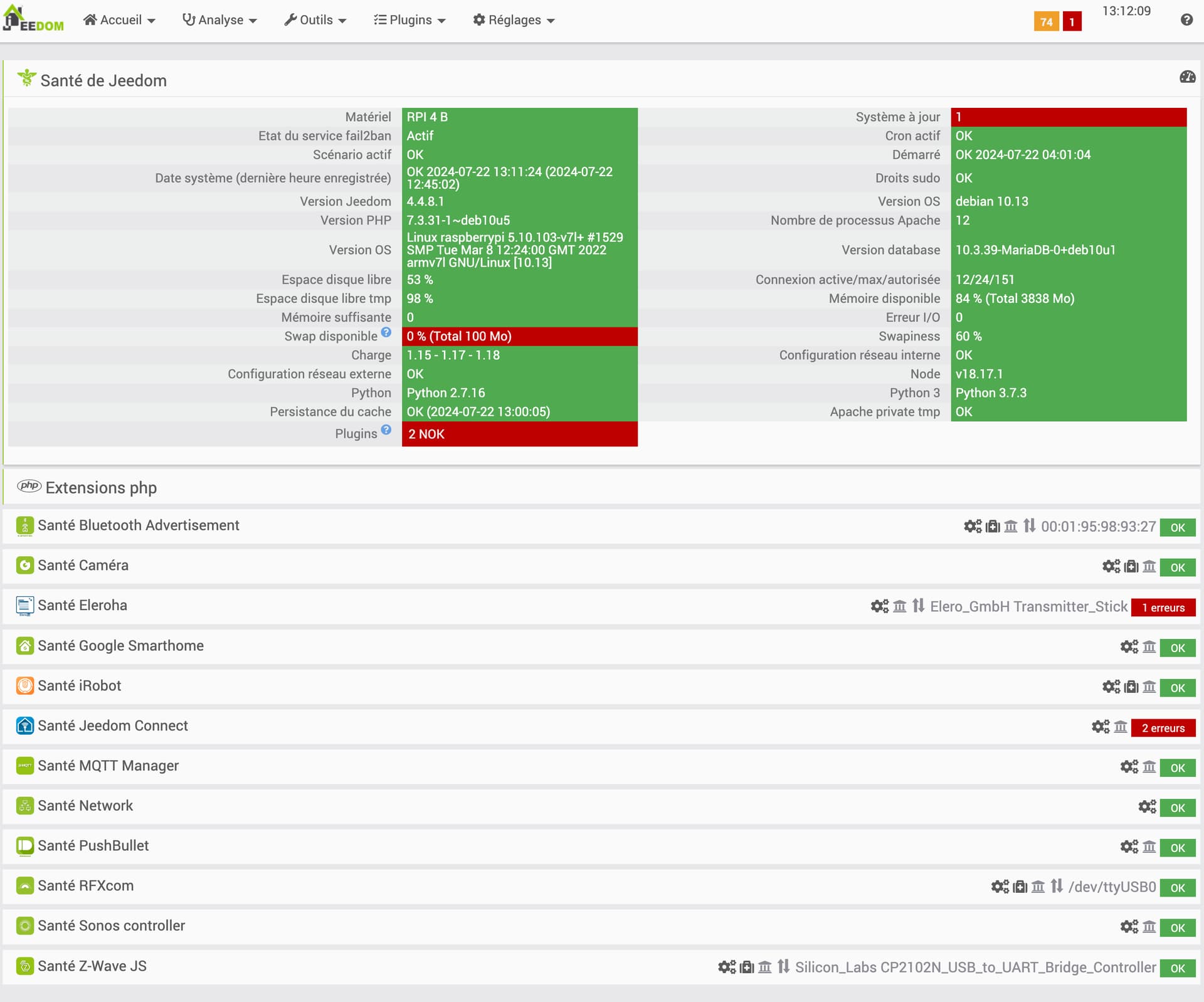The image size is (1204, 1002).
Task: Open the Plugins menu in navbar
Action: [409, 20]
